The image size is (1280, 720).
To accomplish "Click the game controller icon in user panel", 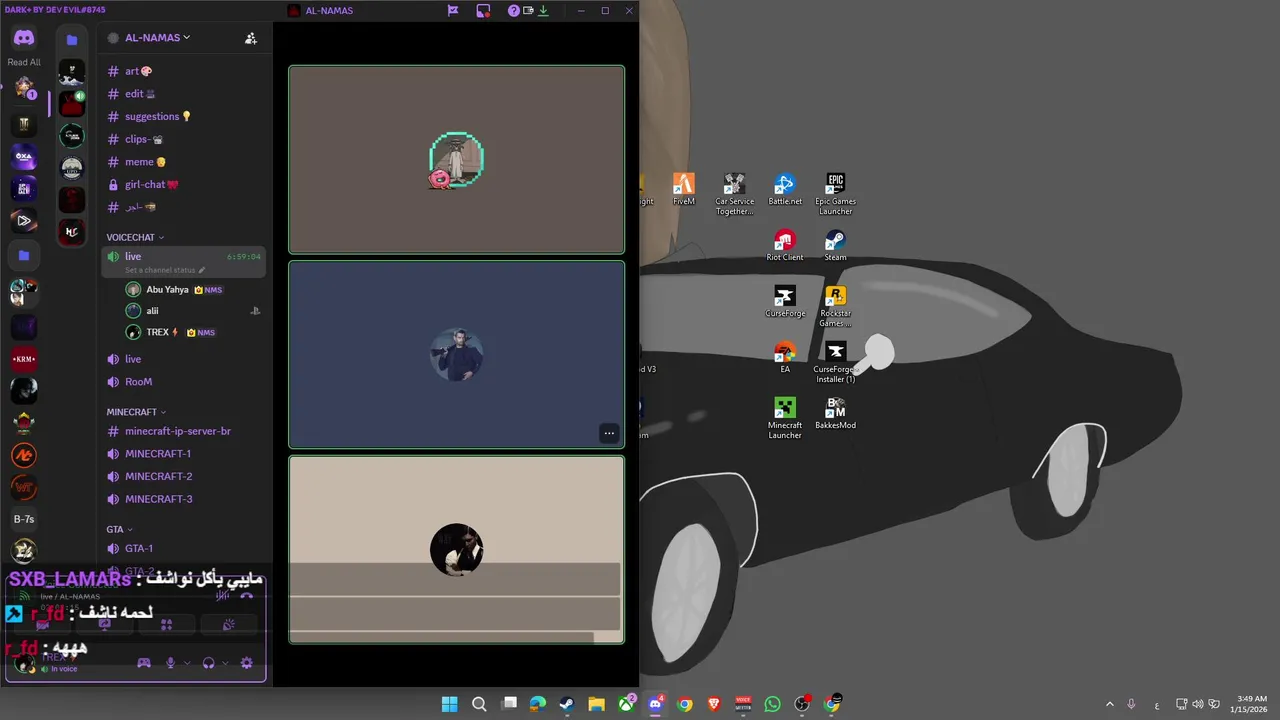I will tap(144, 663).
